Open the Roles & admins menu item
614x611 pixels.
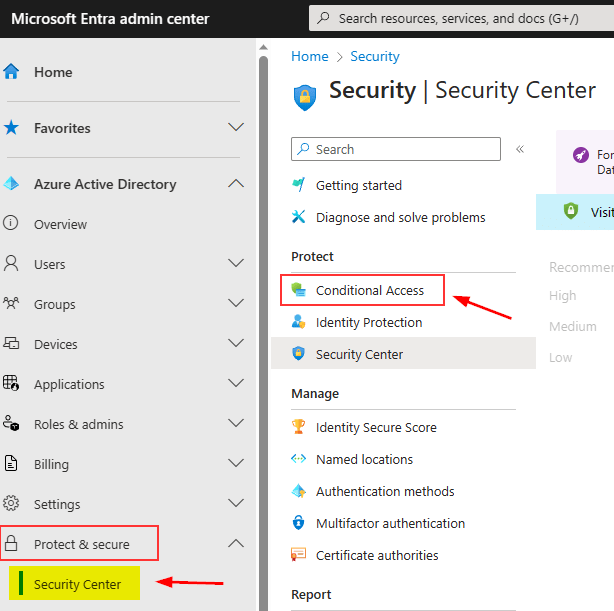pos(76,424)
